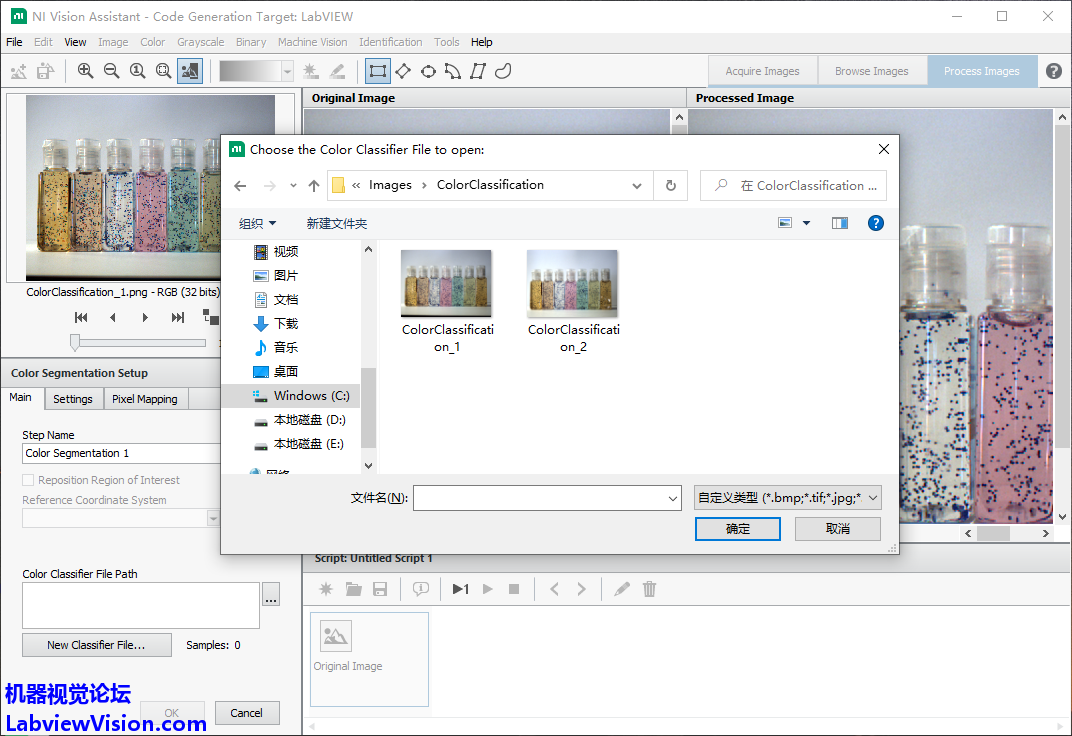Click the 确定 (OK) button
The image size is (1072, 736).
pos(737,529)
